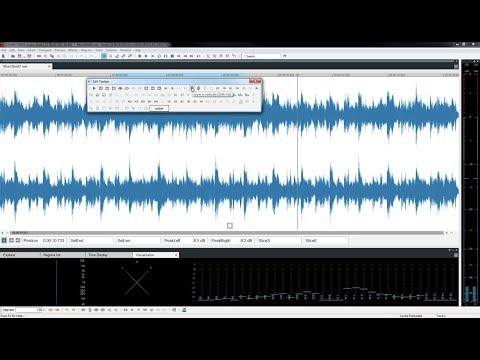The height and width of the screenshot is (360, 480).
Task: Open the Edit menu
Action: tap(12, 50)
